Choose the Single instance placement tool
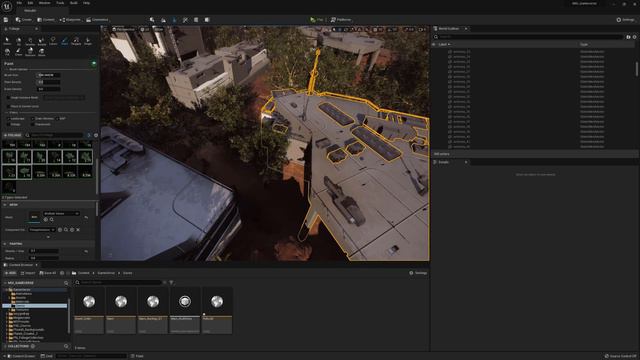Image resolution: width=640 pixels, height=360 pixels. point(87,41)
